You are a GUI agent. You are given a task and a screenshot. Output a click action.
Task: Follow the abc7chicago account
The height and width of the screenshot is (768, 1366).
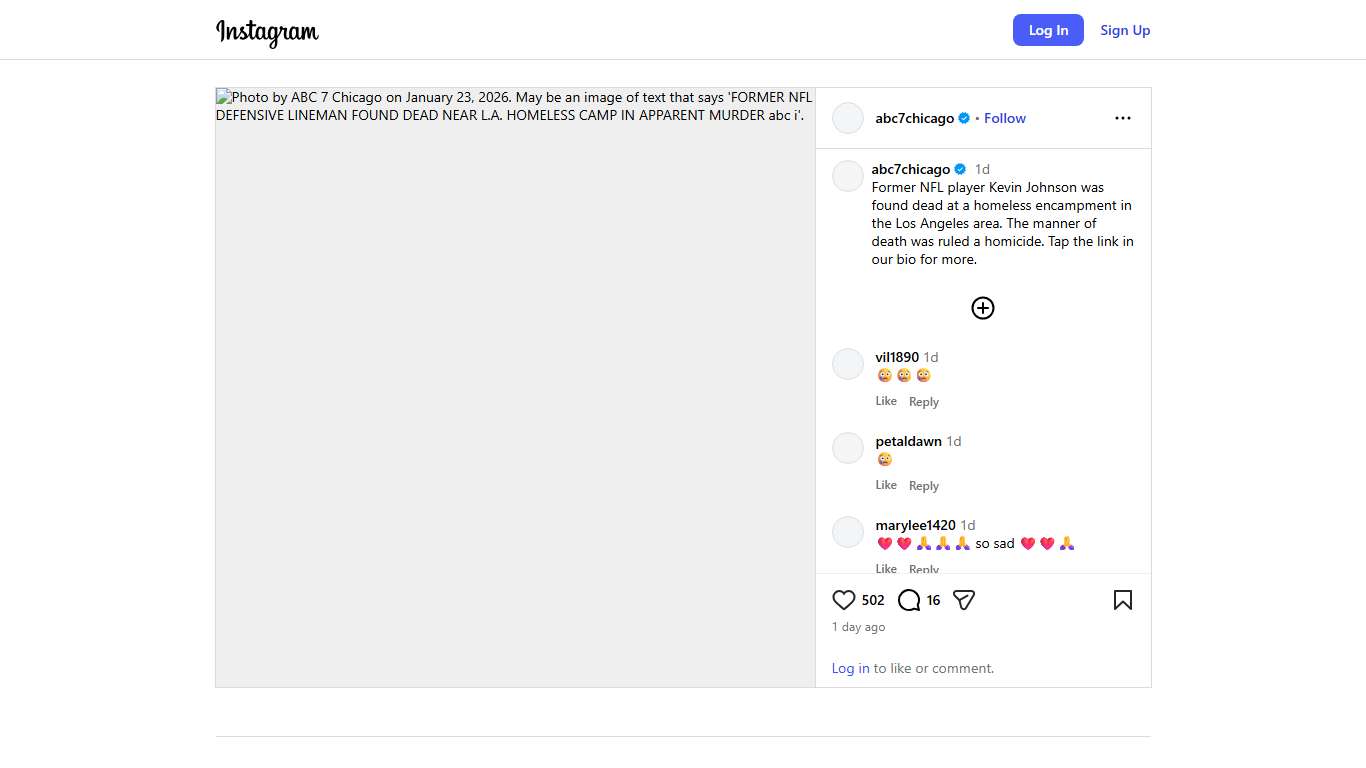1004,118
